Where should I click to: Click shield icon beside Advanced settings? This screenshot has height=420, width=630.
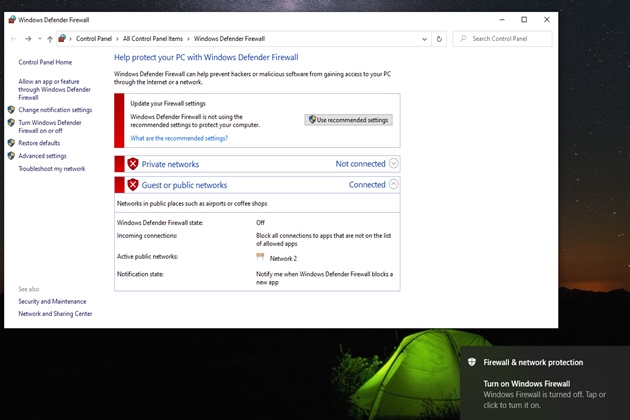(11, 156)
